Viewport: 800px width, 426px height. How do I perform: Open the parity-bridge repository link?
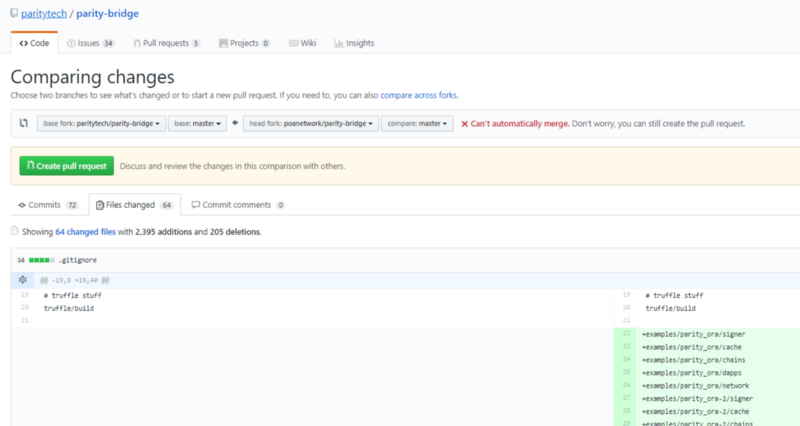tap(107, 14)
